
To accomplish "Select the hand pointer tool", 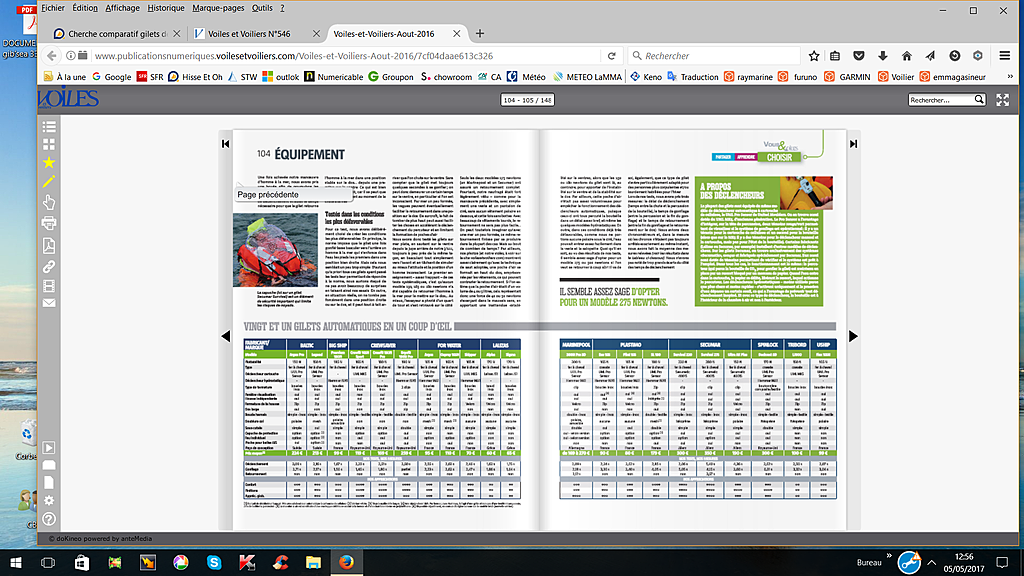I will 49,202.
